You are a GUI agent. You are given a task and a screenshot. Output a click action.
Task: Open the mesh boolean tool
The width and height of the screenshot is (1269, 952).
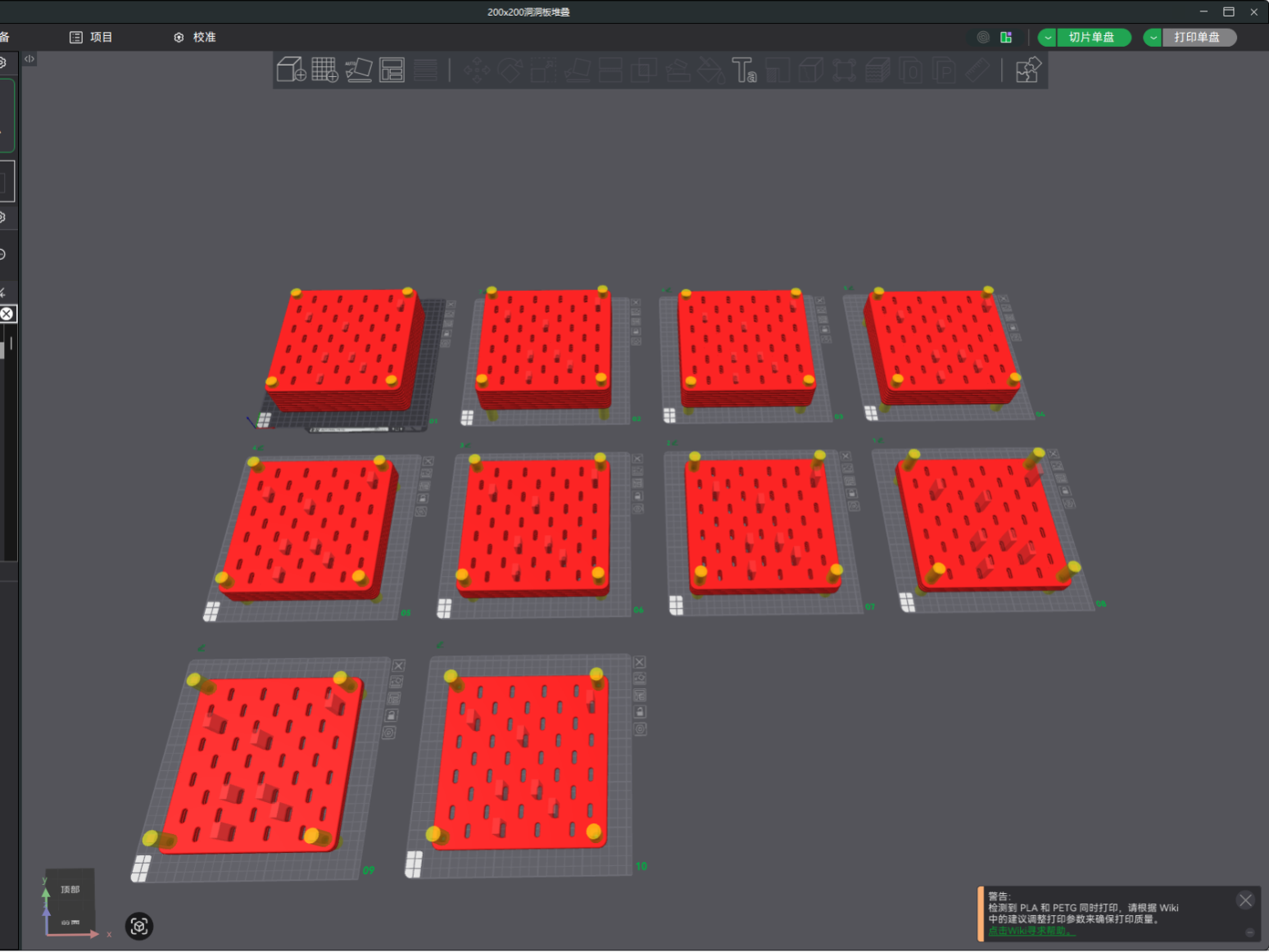(x=644, y=70)
